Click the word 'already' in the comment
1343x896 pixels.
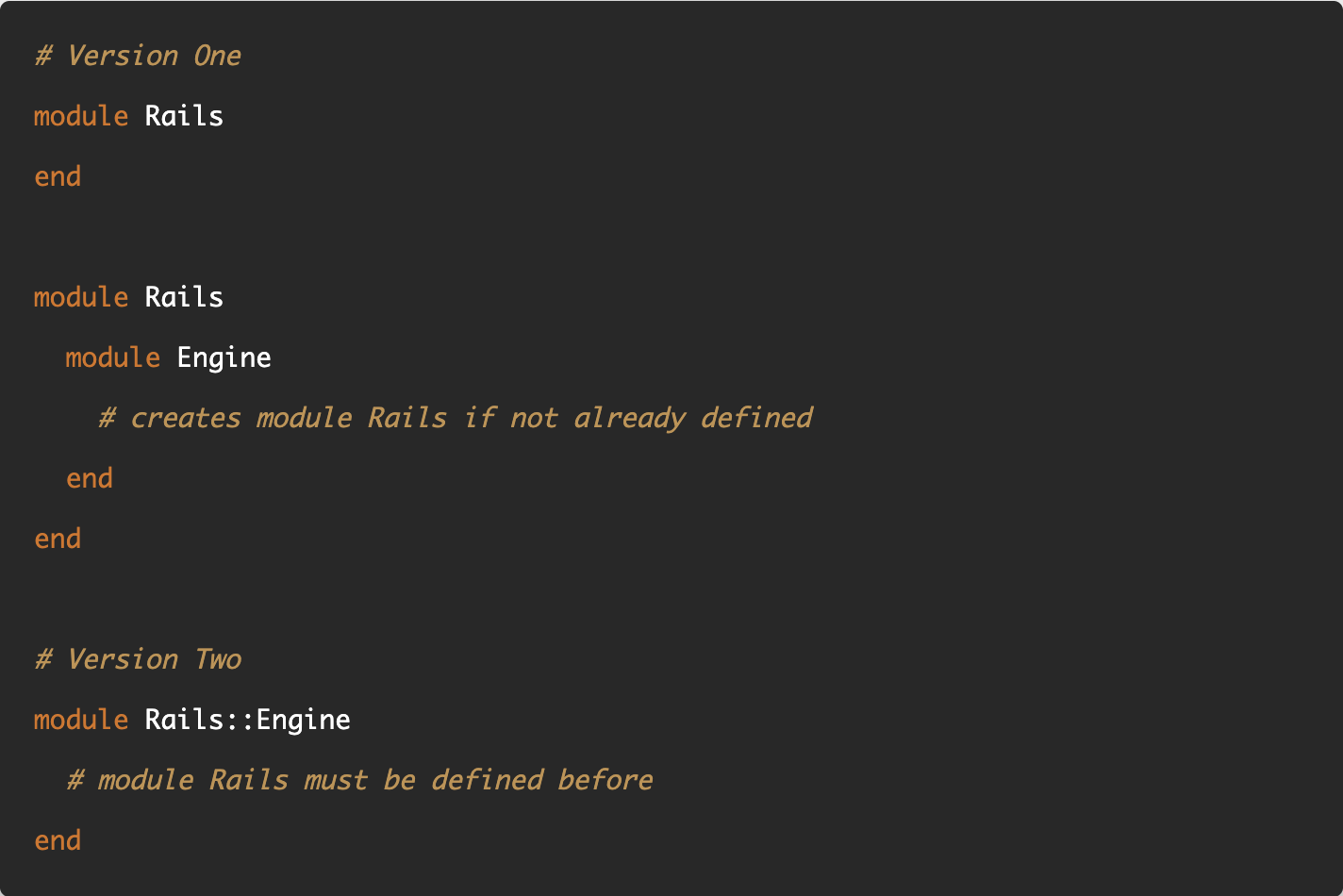(x=629, y=418)
